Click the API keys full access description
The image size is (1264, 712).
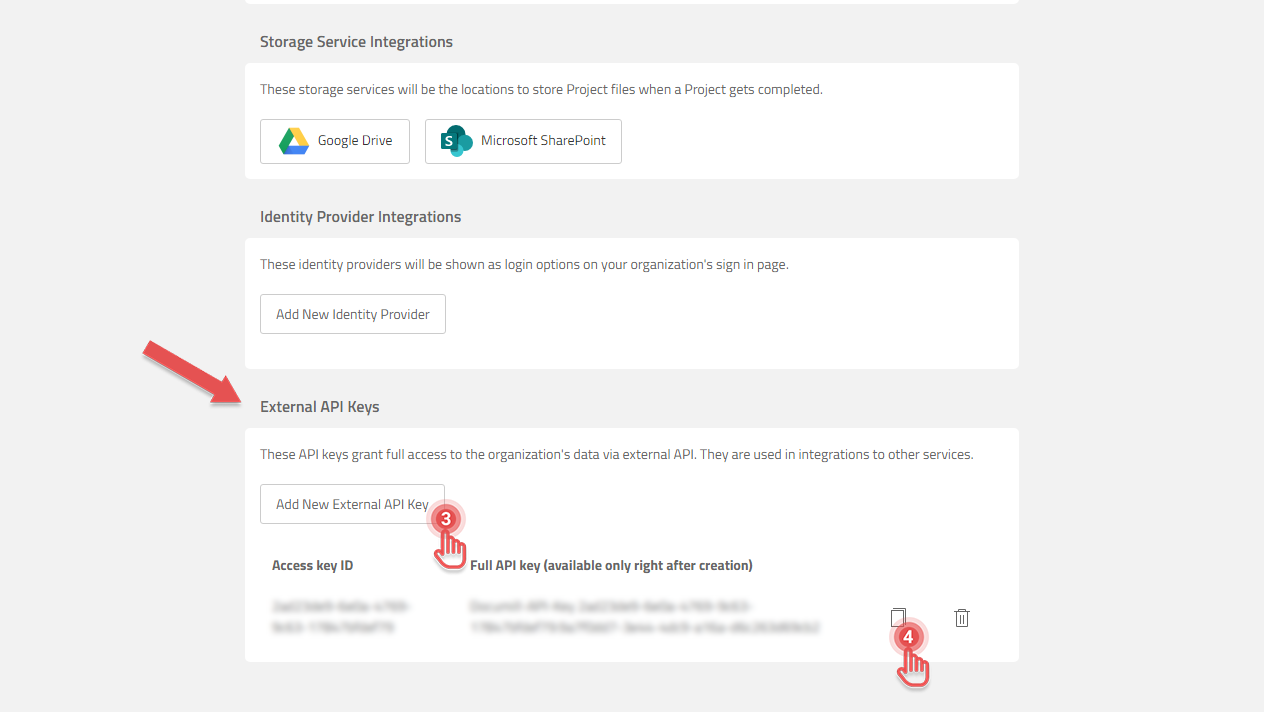click(616, 454)
